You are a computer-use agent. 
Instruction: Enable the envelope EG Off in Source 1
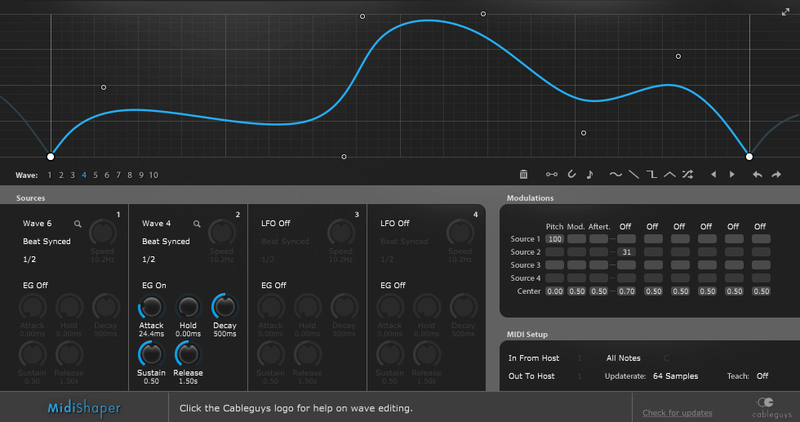(36, 285)
